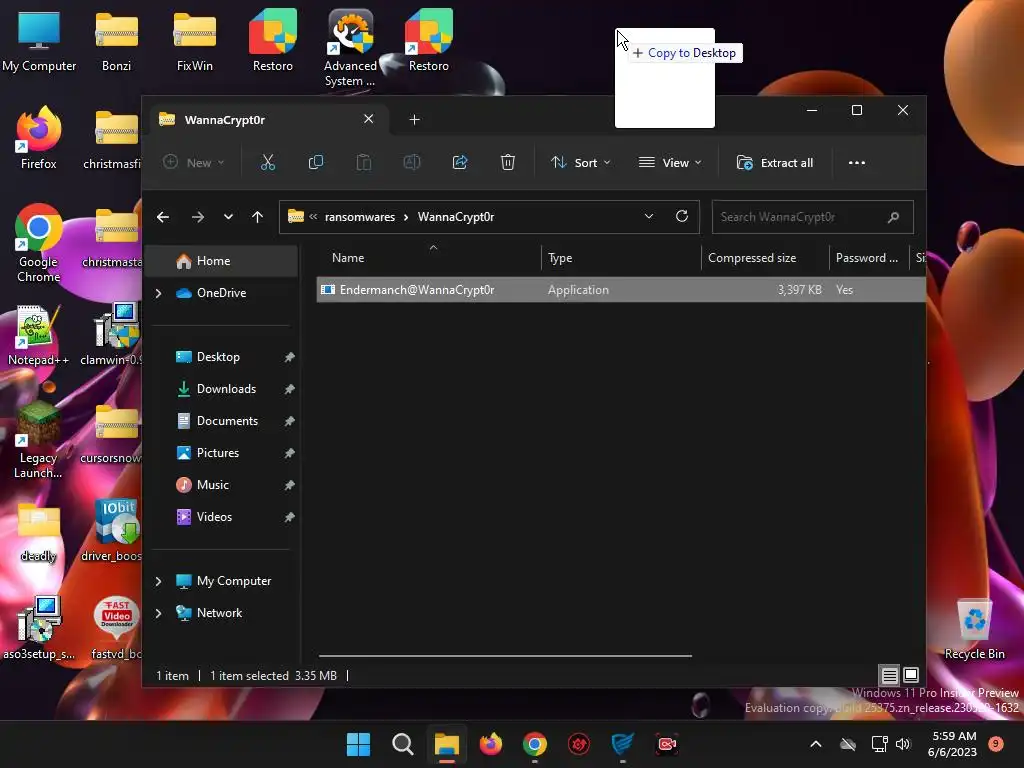Image resolution: width=1024 pixels, height=768 pixels.
Task: Select the Recycle Bin on desktop
Action: tap(974, 628)
